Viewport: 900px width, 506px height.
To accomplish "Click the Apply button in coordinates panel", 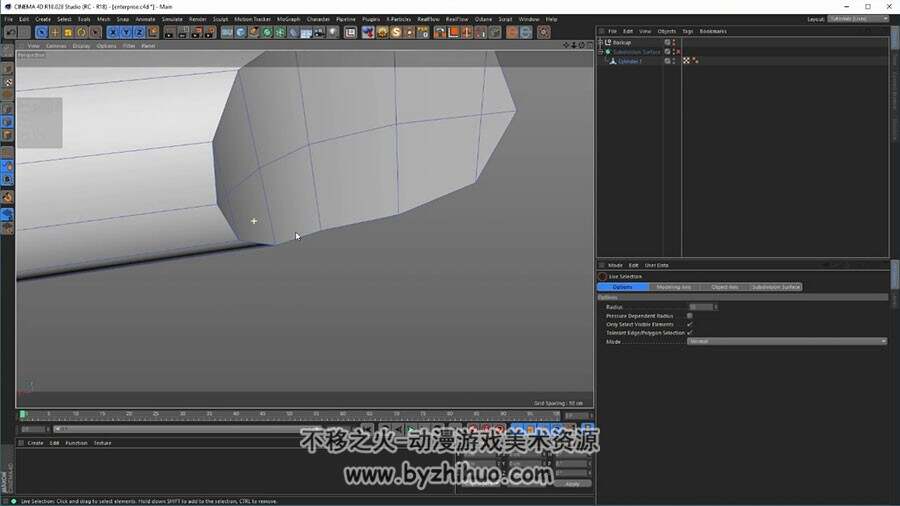I will 572,484.
